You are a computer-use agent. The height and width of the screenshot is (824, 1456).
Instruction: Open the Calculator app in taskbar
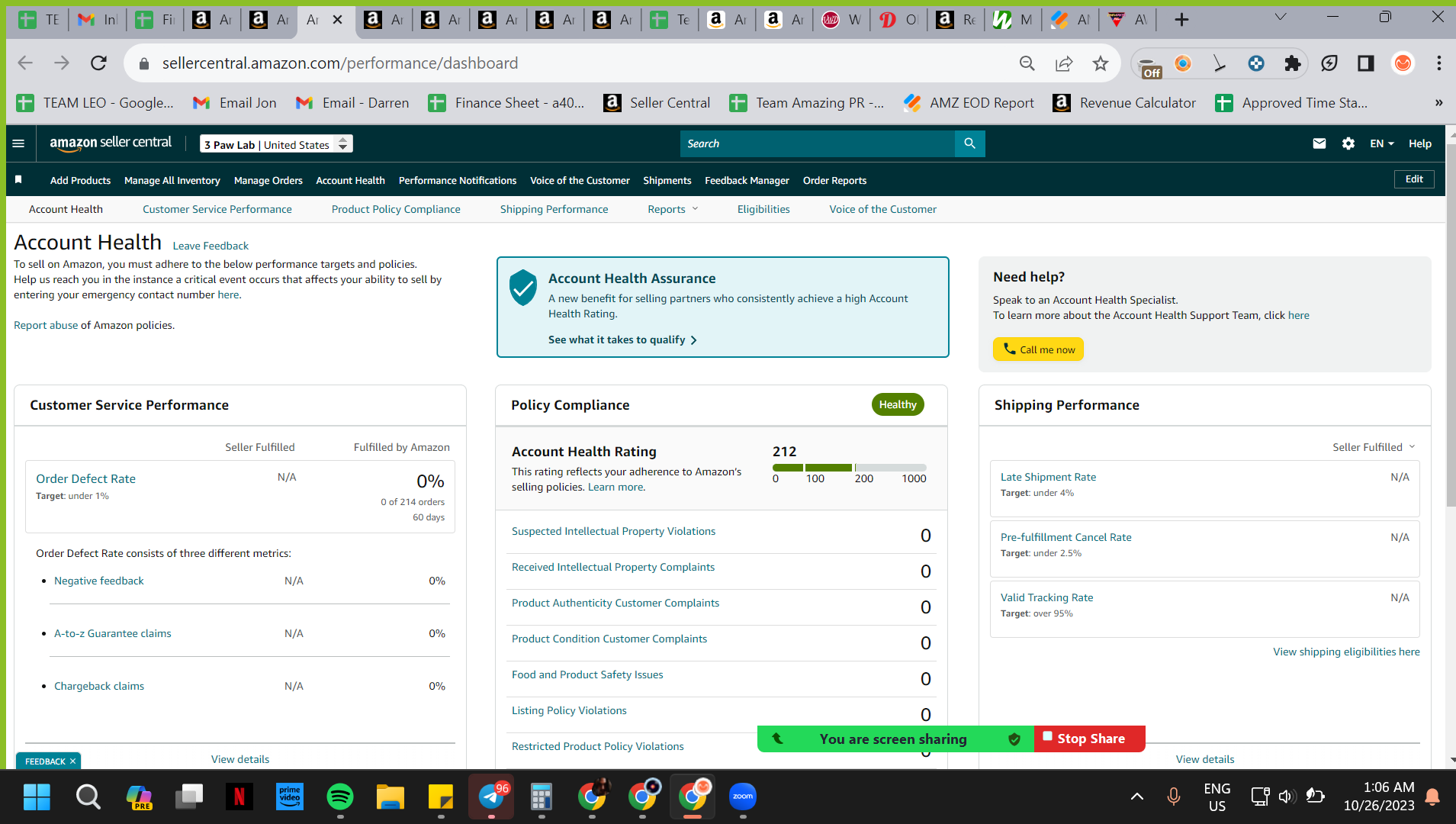pos(541,797)
